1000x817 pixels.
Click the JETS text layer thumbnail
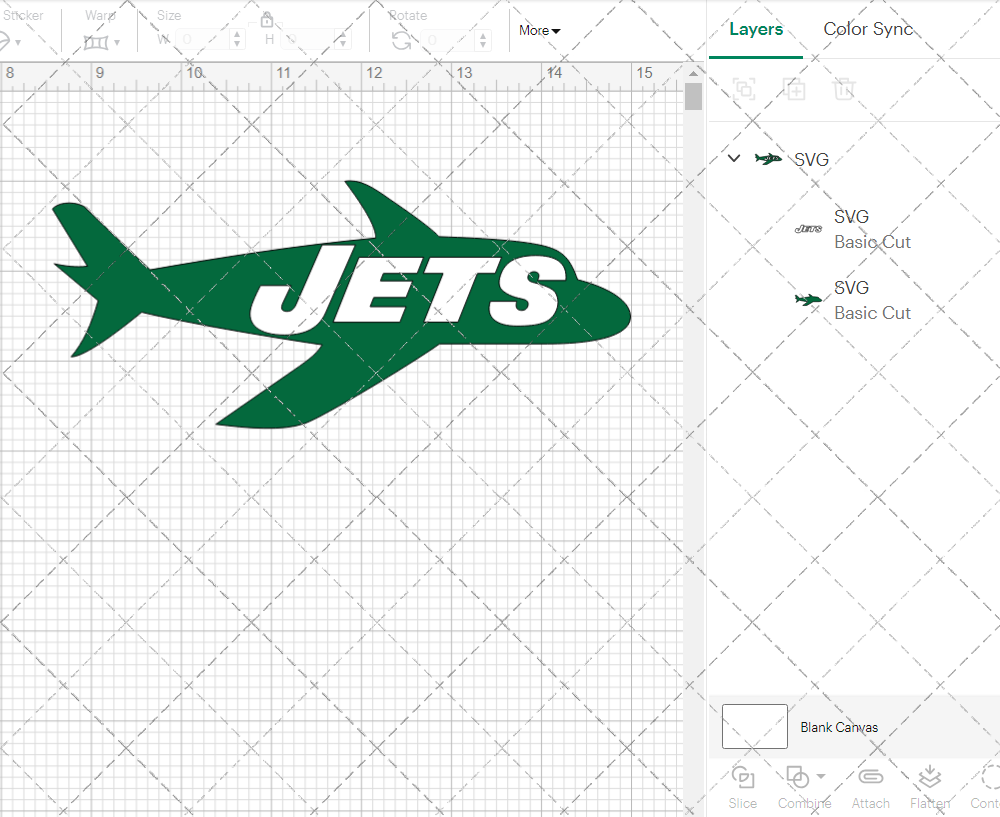pos(808,228)
